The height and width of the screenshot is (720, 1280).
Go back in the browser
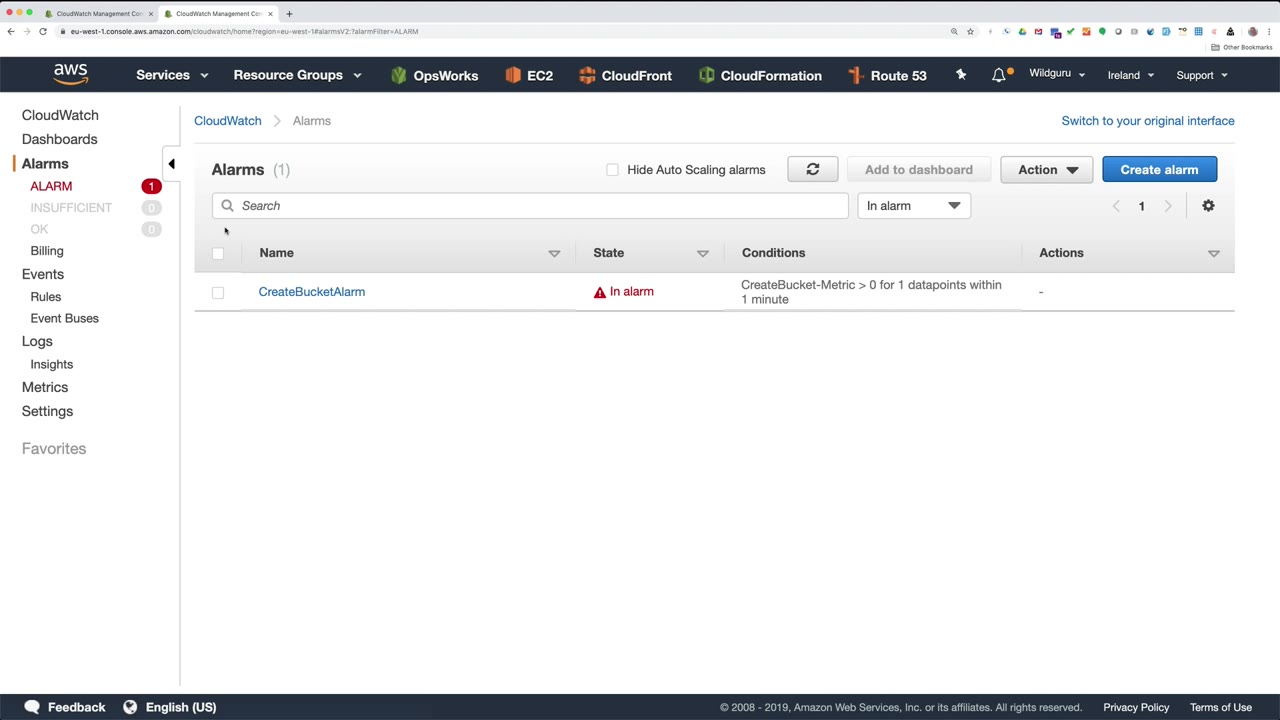click(x=11, y=31)
